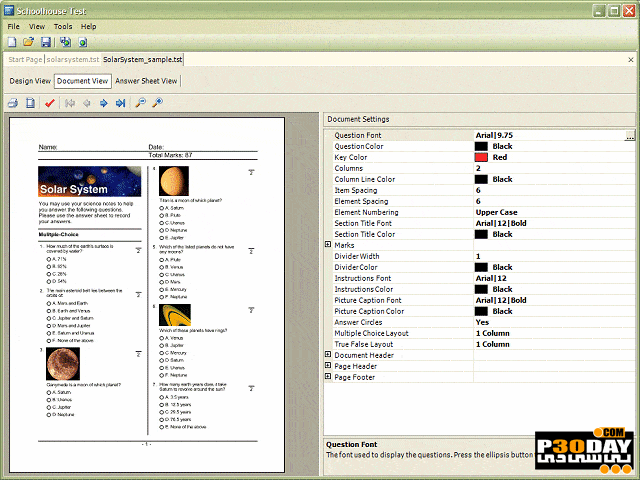This screenshot has height=480, width=640.
Task: Switch to the solarsystem.tst tab
Action: click(x=73, y=60)
